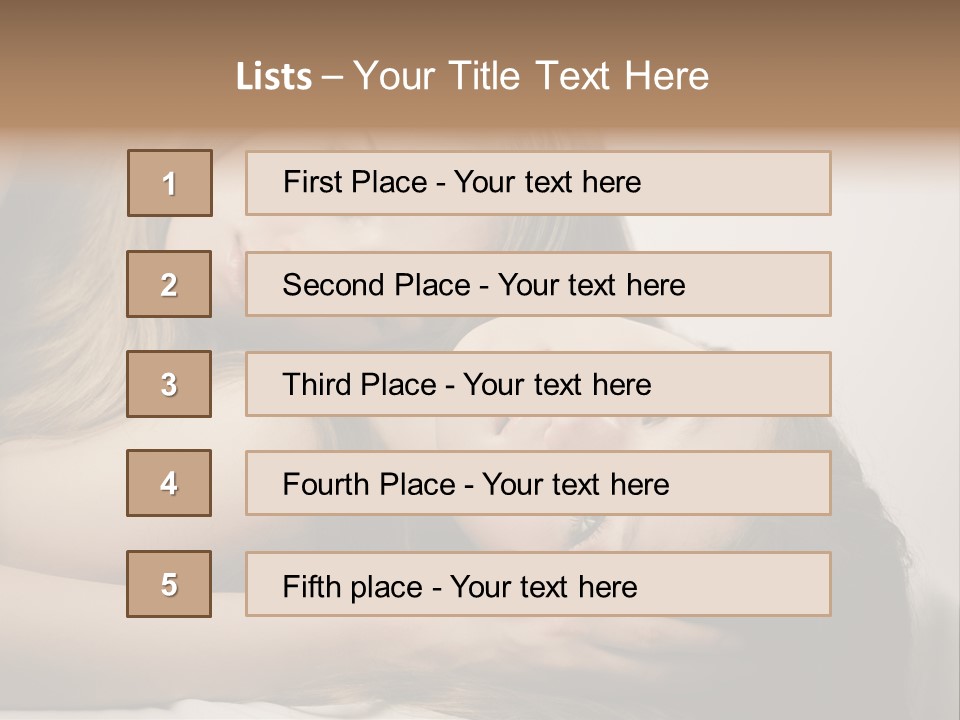The width and height of the screenshot is (960, 720).
Task: Click the words 'Third Place' label
Action: coord(359,385)
